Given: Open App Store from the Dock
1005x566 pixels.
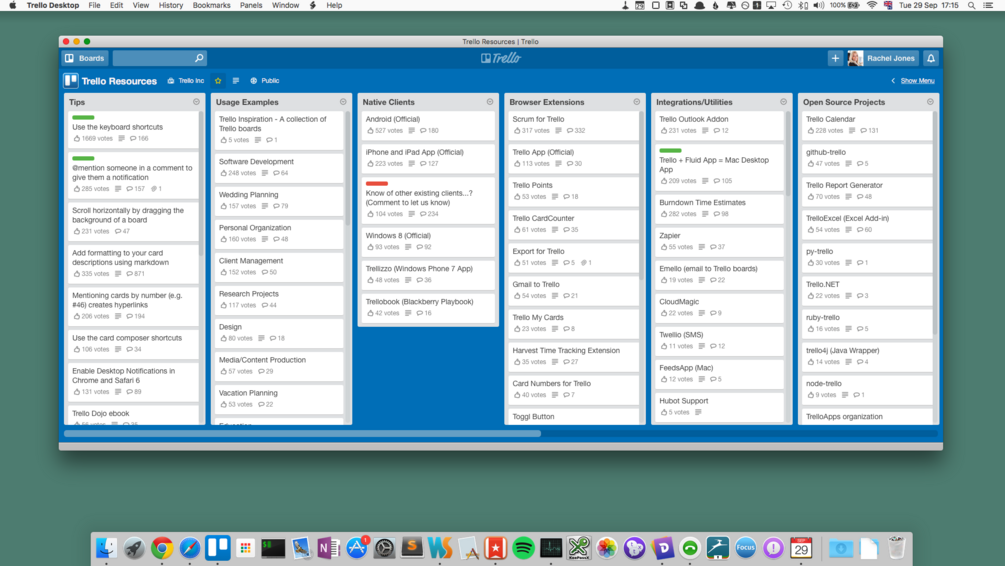Looking at the screenshot, I should 356,547.
